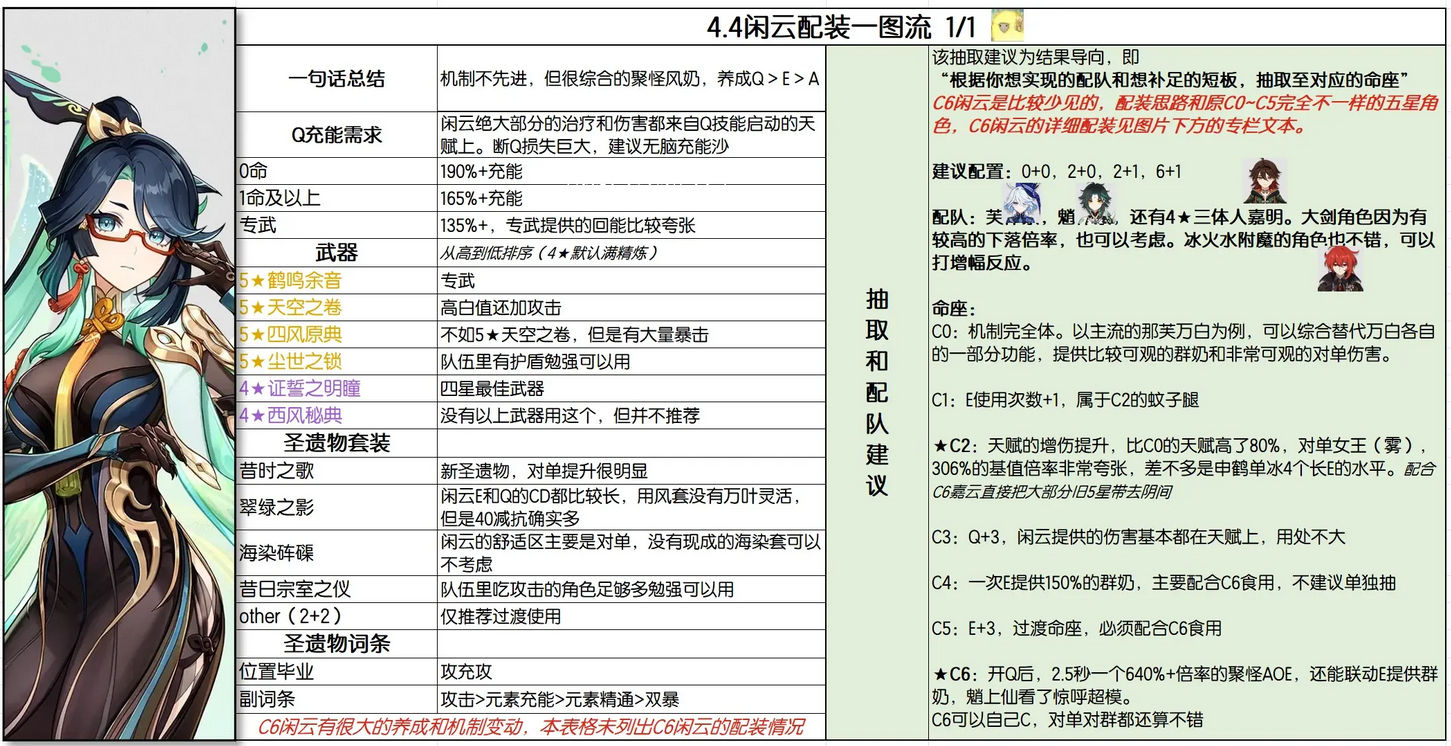This screenshot has height=746, width=1451.
Task: Select the 135%+ 专武提供的回能 cell
Action: pyautogui.click(x=631, y=225)
